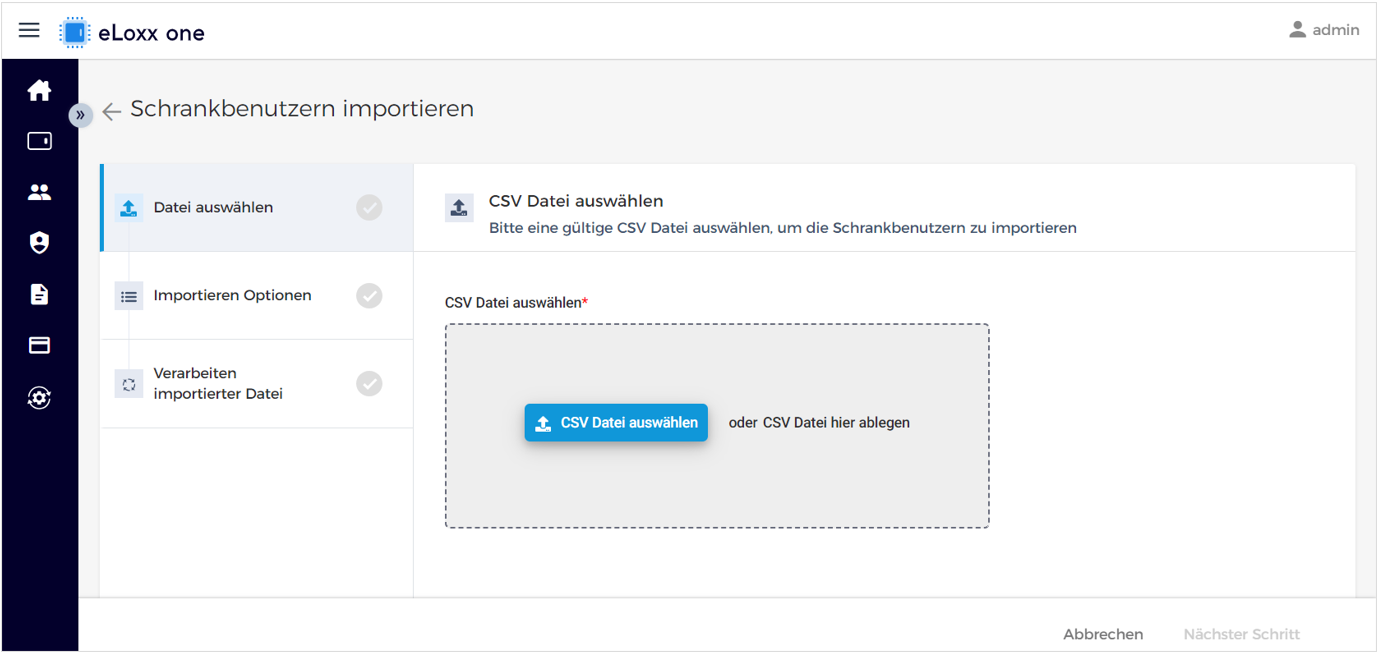The image size is (1378, 653).
Task: Click the checkmark on 'Importieren Optionen' step
Action: 369,295
